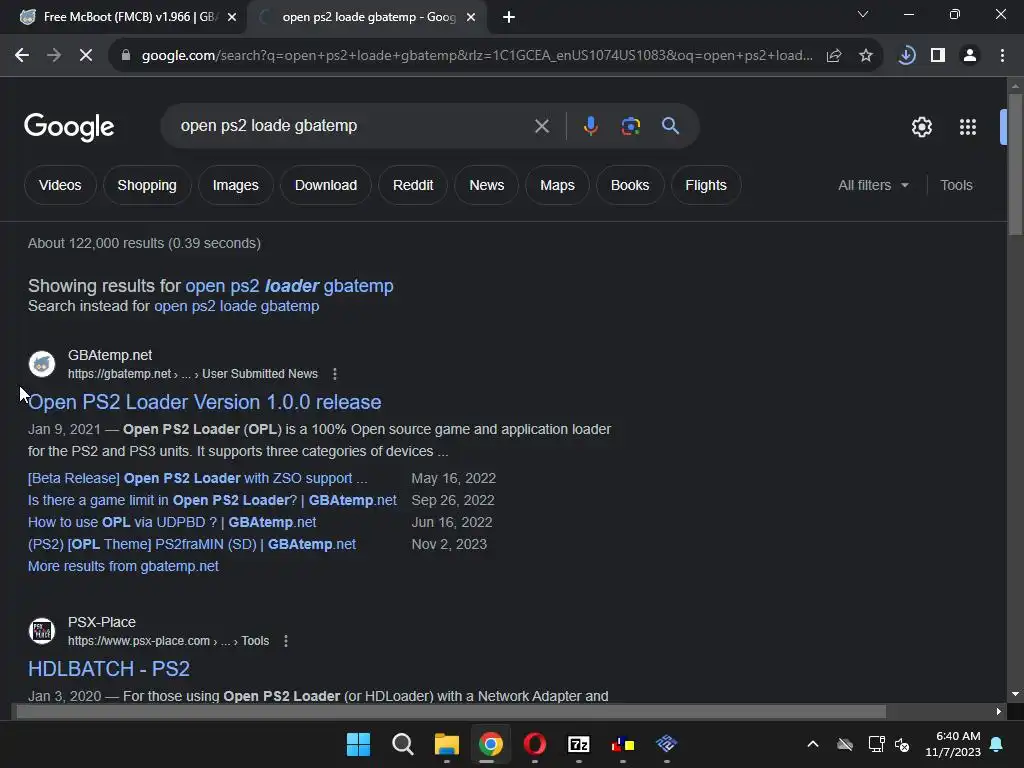Open 'How to use OPL via UDPBD' link
The height and width of the screenshot is (768, 1024).
coord(172,522)
